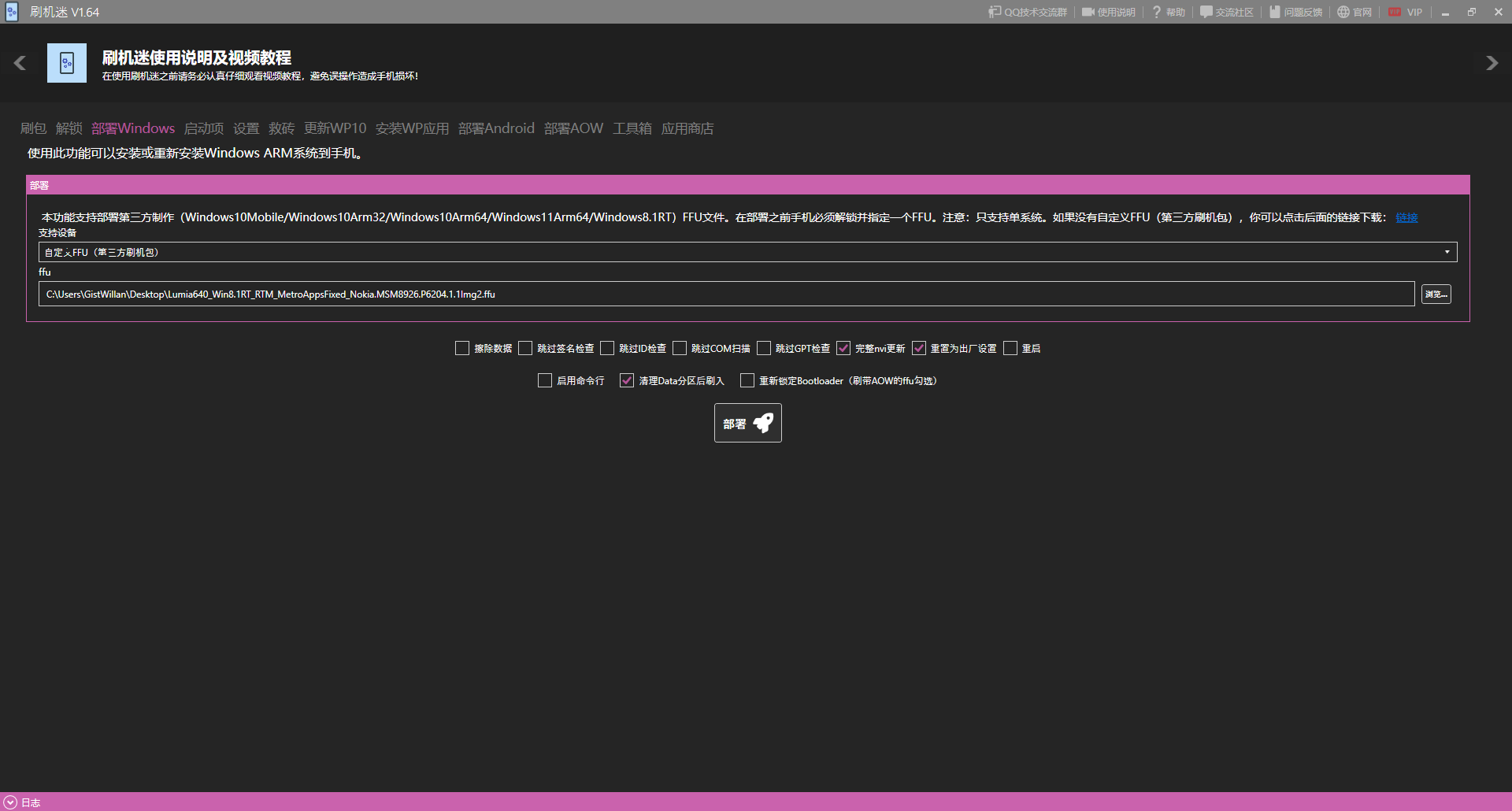Uncheck 完整nvi更新 option

[x=843, y=348]
